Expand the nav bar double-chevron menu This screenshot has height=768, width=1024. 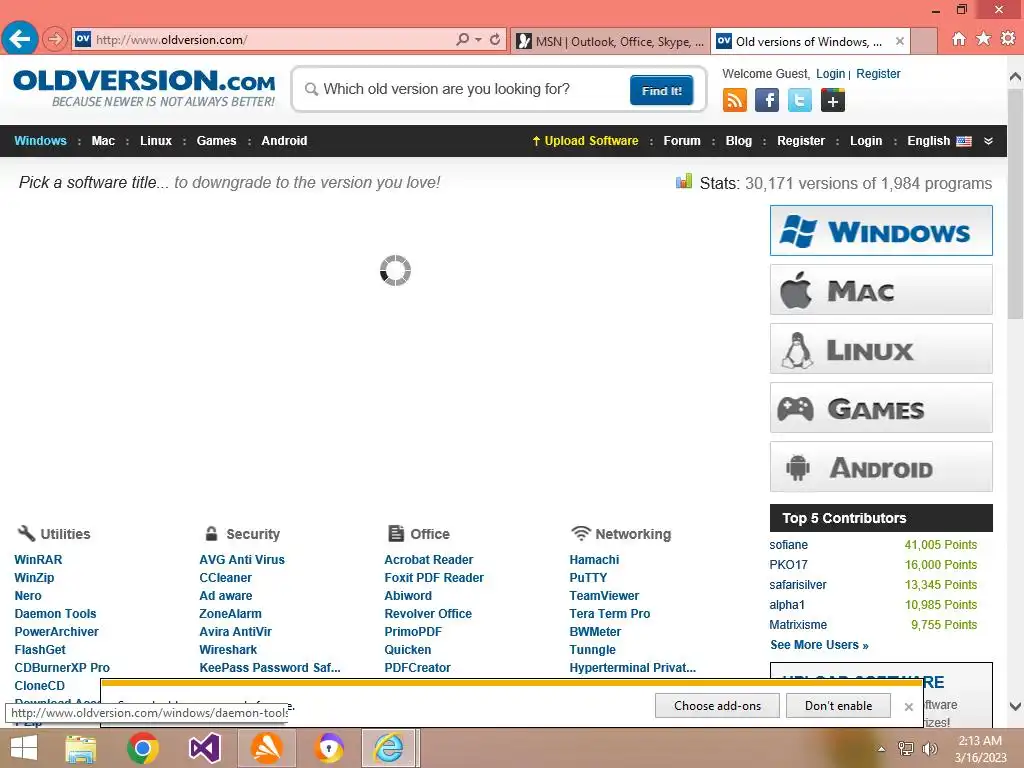[988, 141]
